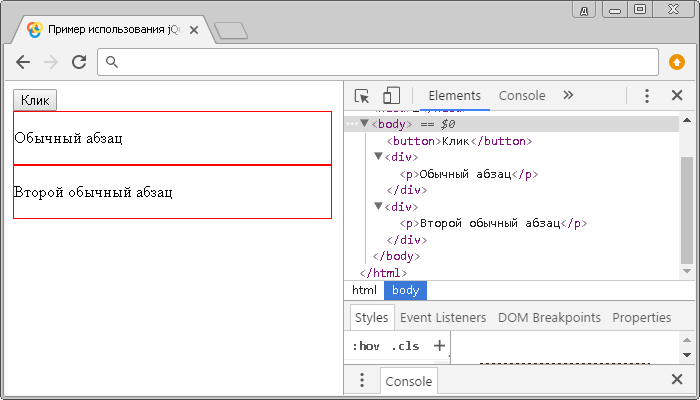Open the Event Listeners pane

pos(443,317)
